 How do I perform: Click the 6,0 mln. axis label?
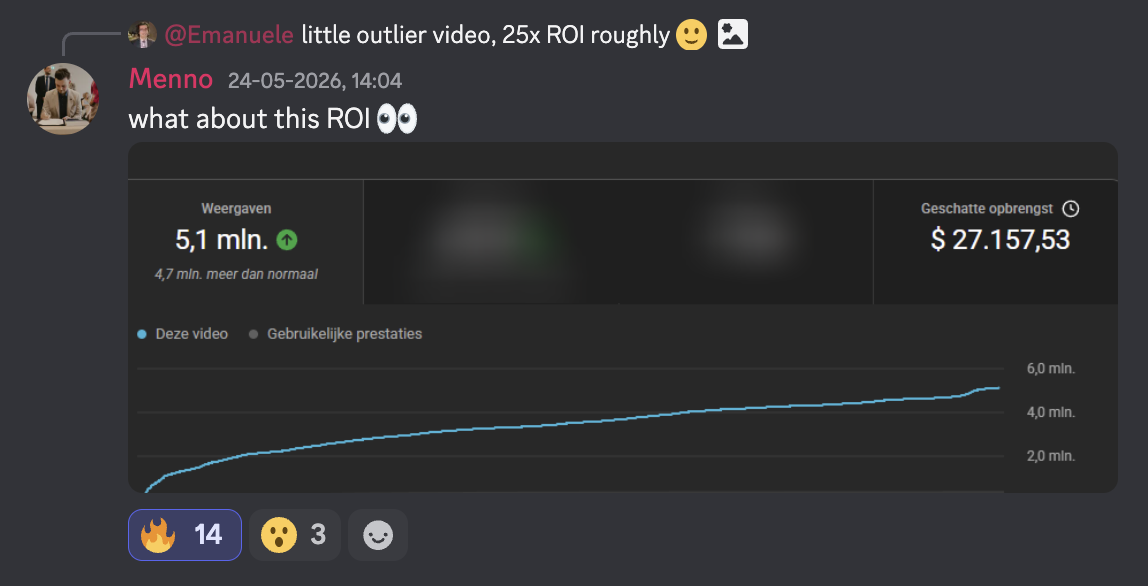(1051, 368)
